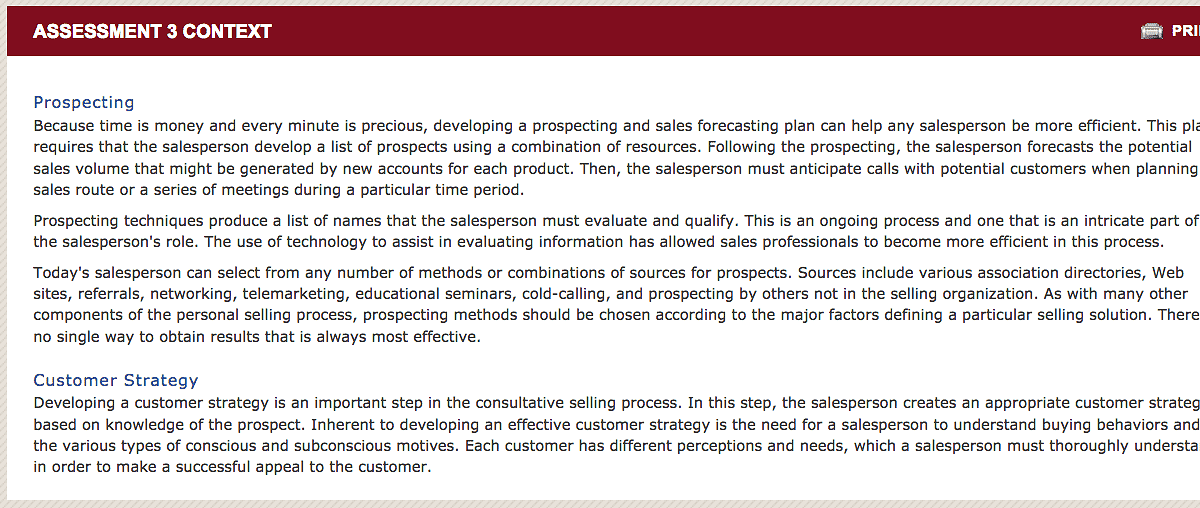This screenshot has width=1200, height=508.
Task: Select the Prospecting section heading
Action: coord(84,102)
